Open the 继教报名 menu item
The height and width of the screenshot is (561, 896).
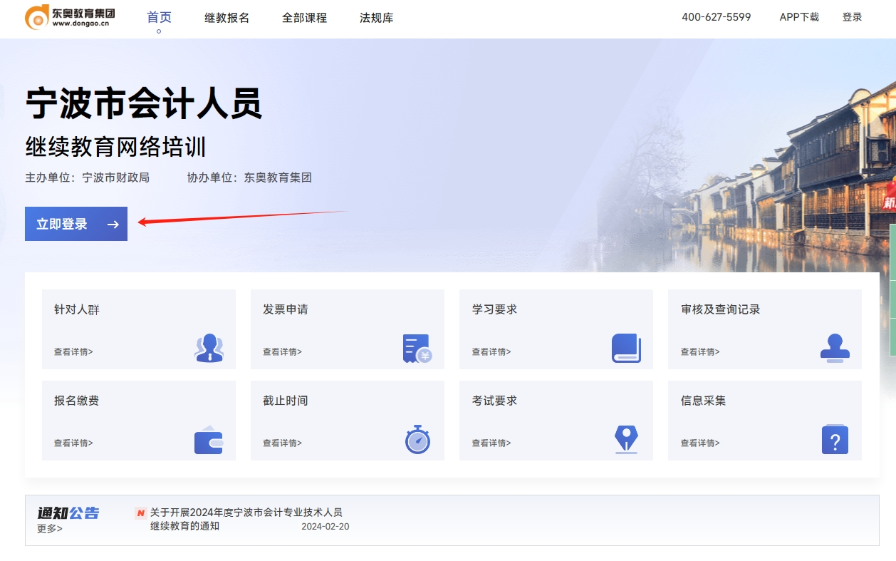click(227, 18)
